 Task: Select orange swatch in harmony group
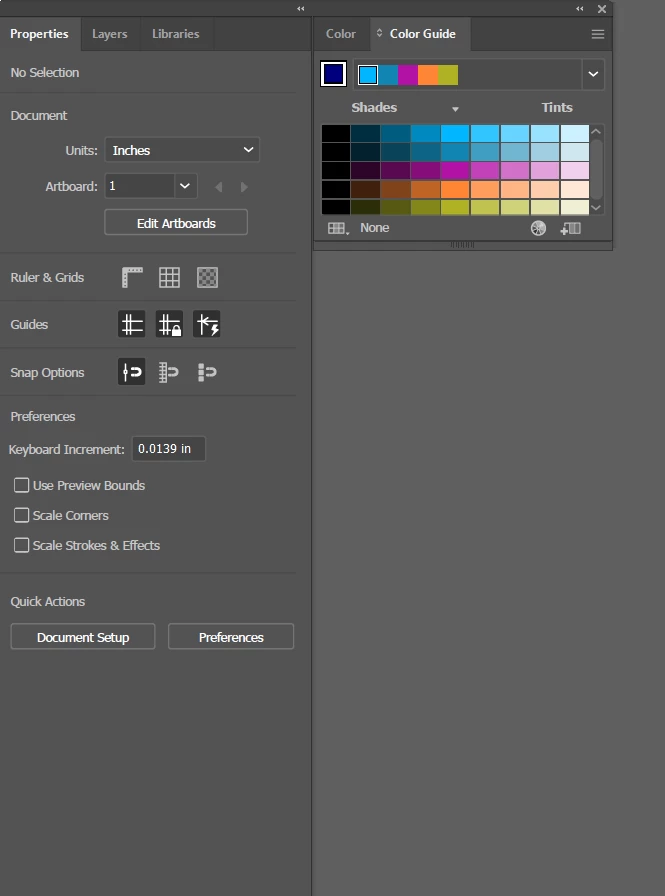(x=428, y=75)
